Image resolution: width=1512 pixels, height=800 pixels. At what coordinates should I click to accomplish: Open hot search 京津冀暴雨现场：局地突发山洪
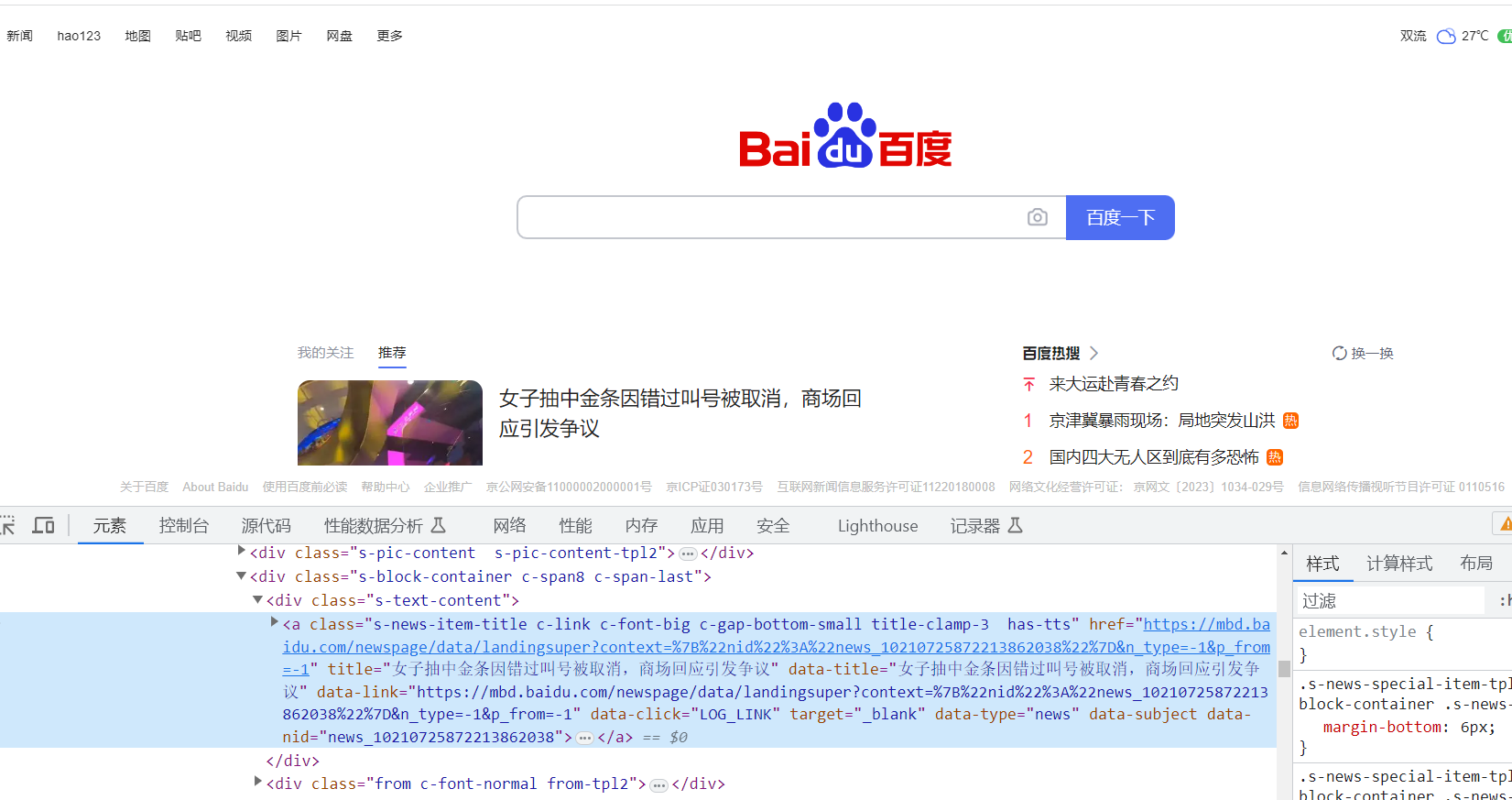coord(1162,421)
